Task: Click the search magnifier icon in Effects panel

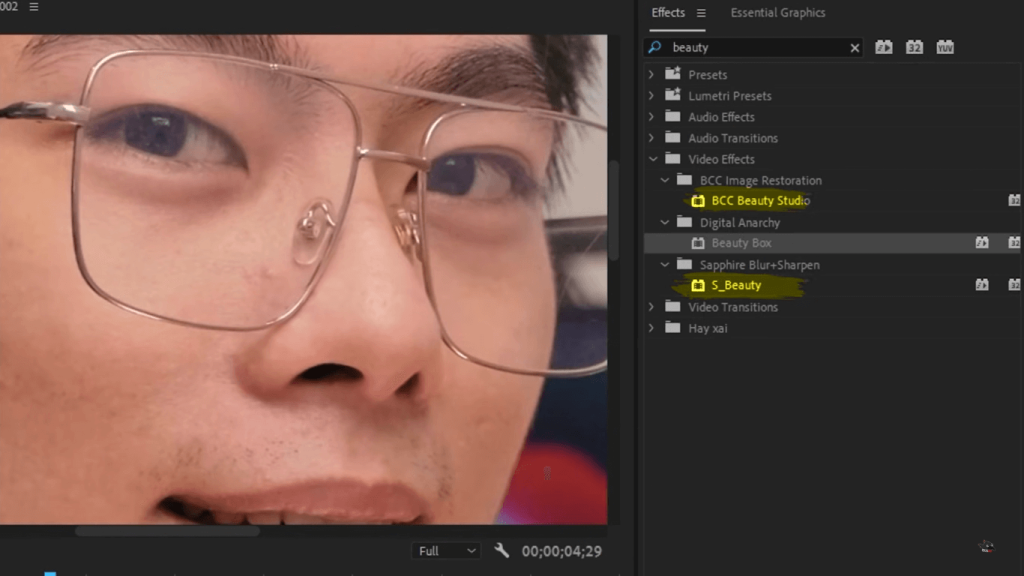Action: [653, 46]
